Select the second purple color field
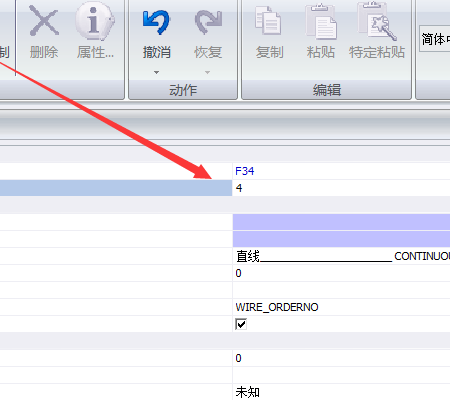 (x=341, y=239)
